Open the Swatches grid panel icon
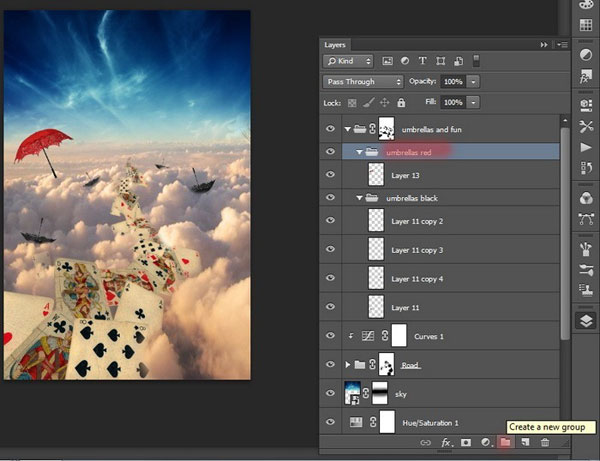The image size is (600, 461). (x=586, y=25)
